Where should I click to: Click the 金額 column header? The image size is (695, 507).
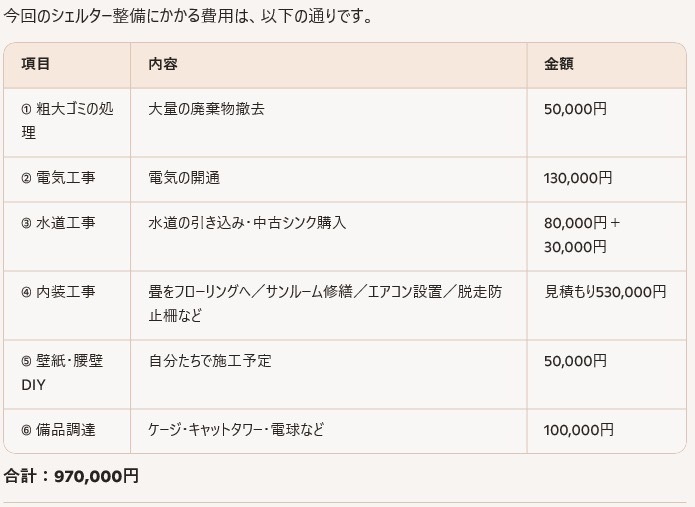click(559, 64)
